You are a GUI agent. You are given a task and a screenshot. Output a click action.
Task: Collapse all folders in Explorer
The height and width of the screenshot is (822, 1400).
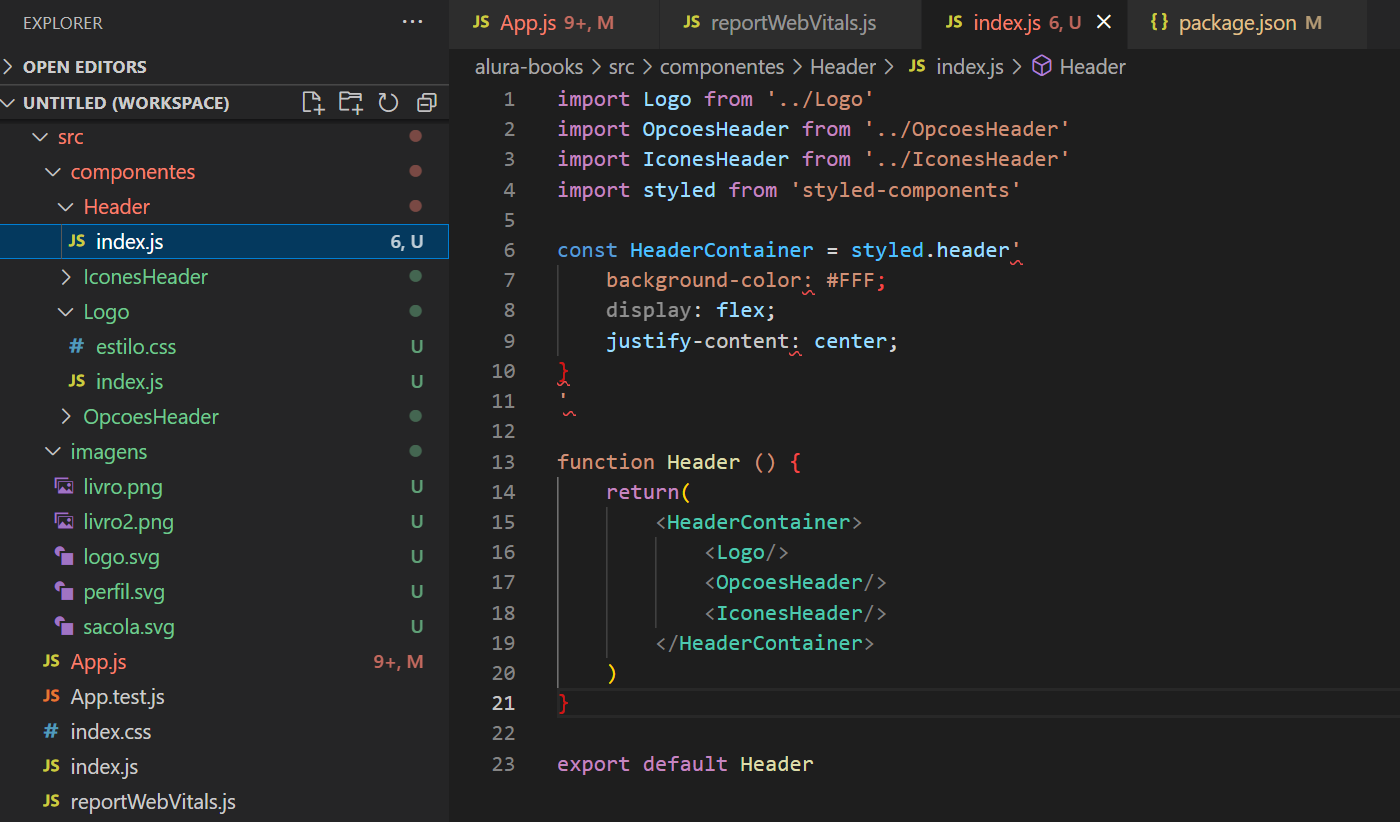coord(427,102)
